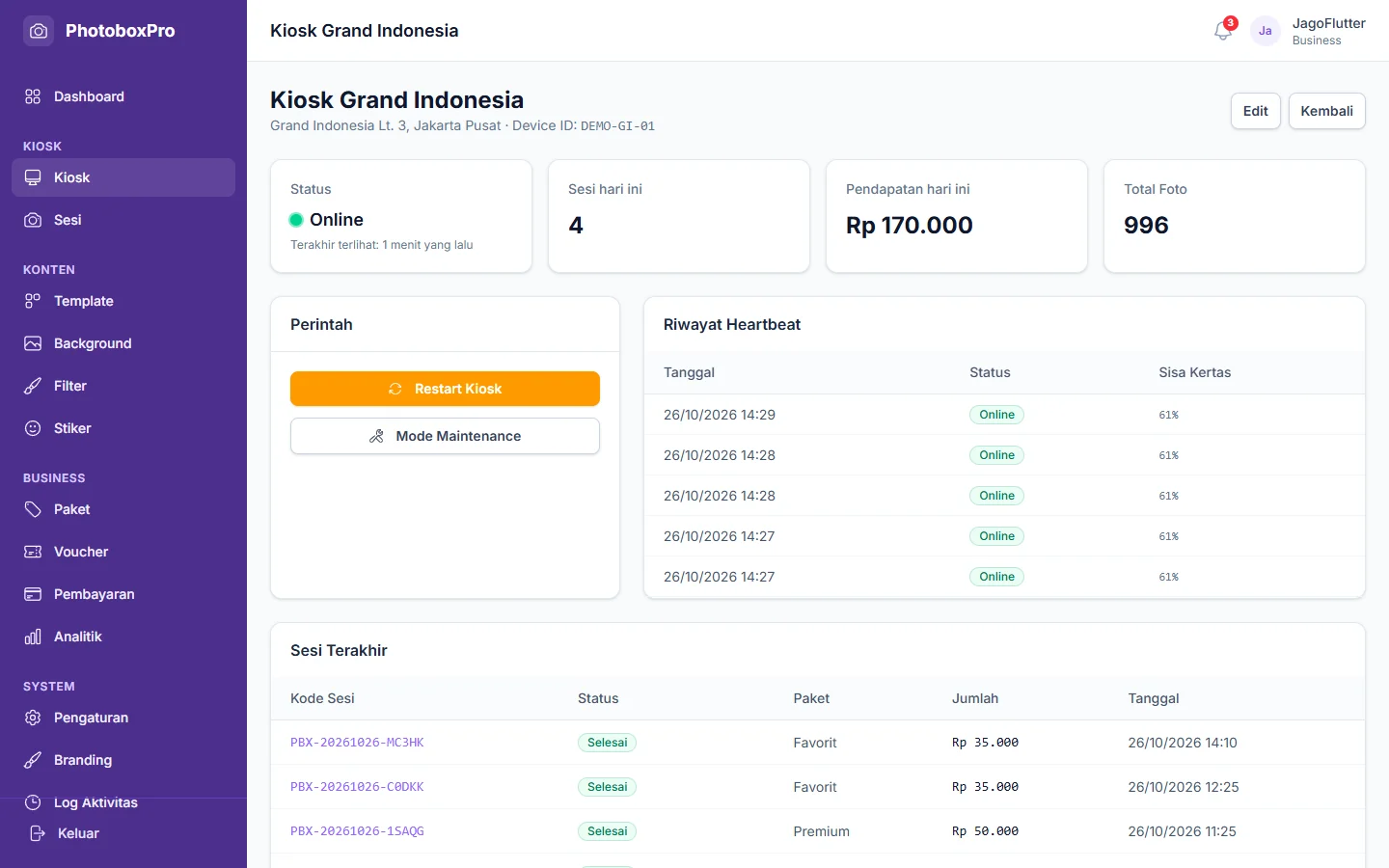The image size is (1389, 868).
Task: Go back with Kembali button
Action: click(x=1327, y=111)
